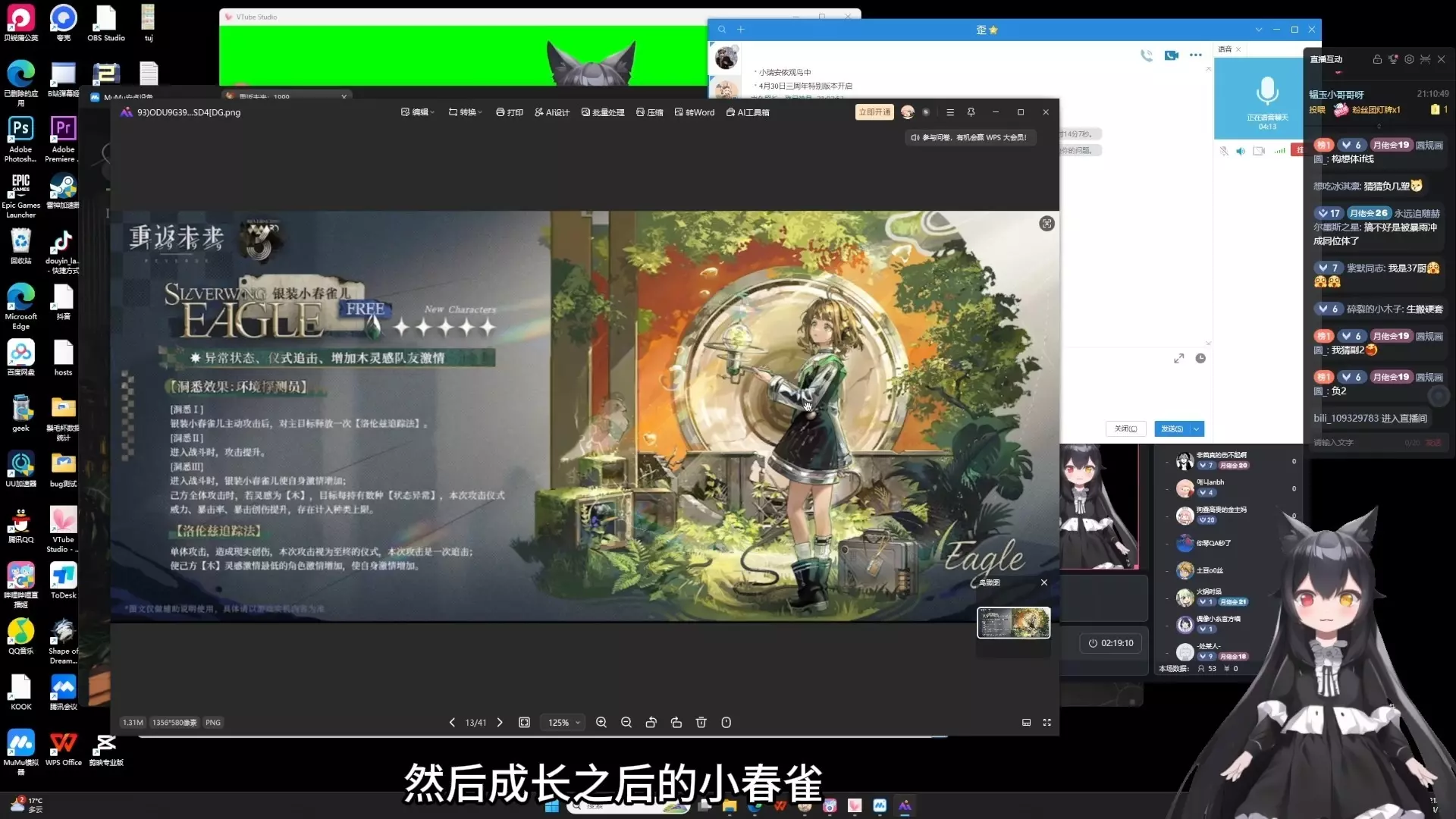This screenshot has width=1456, height=819.
Task: Toggle speaker volume in voice call
Action: click(1241, 151)
